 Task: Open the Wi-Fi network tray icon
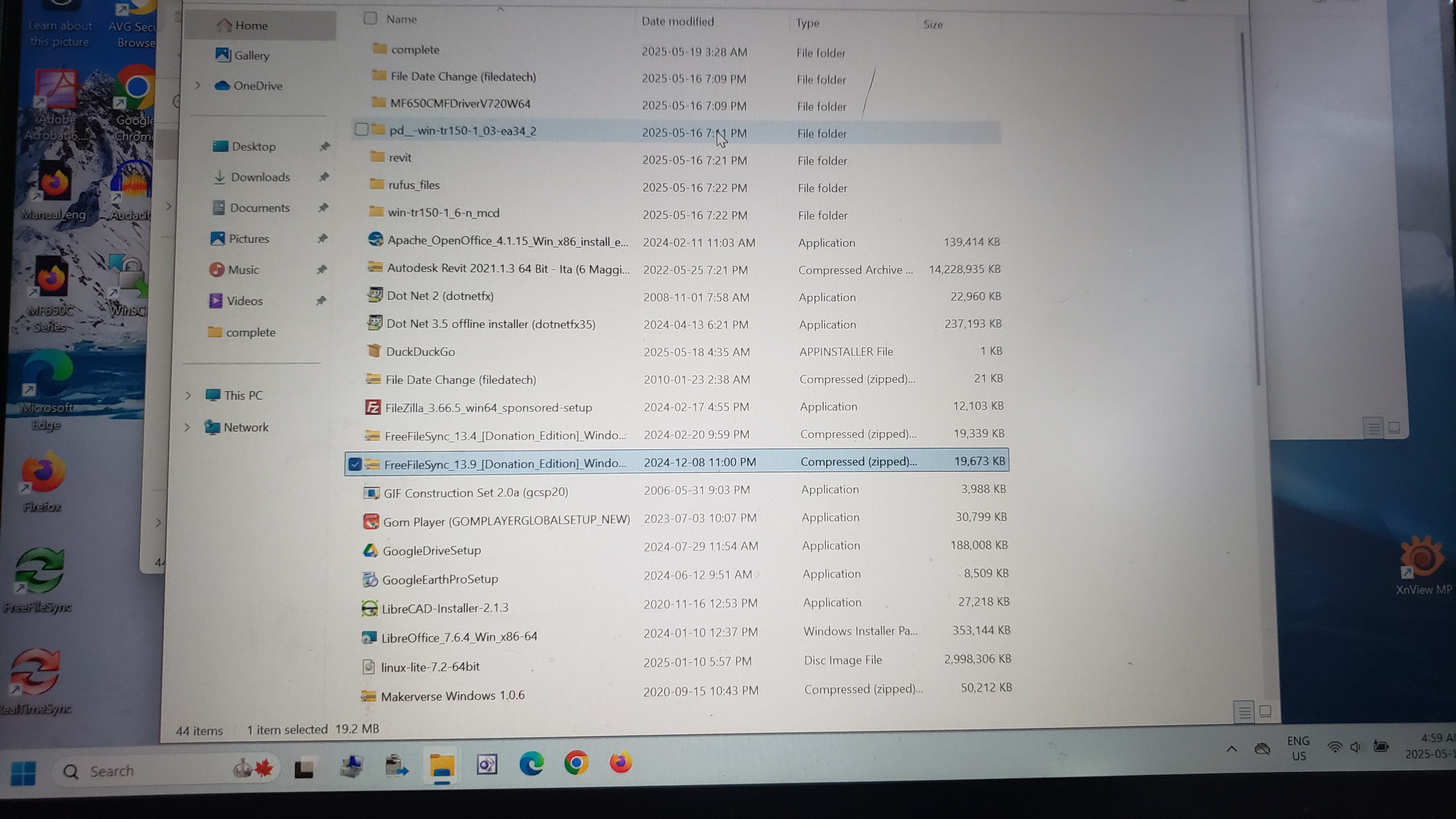pyautogui.click(x=1334, y=747)
